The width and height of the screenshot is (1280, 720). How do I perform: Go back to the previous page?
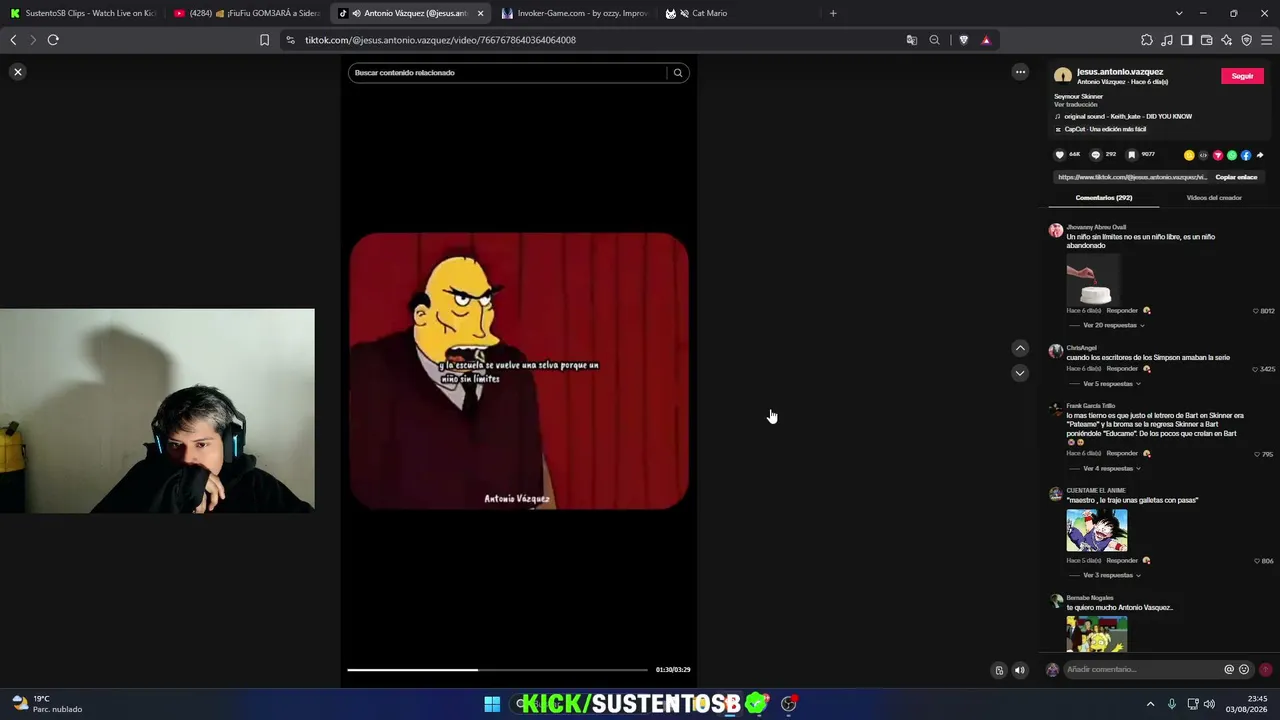[13, 40]
